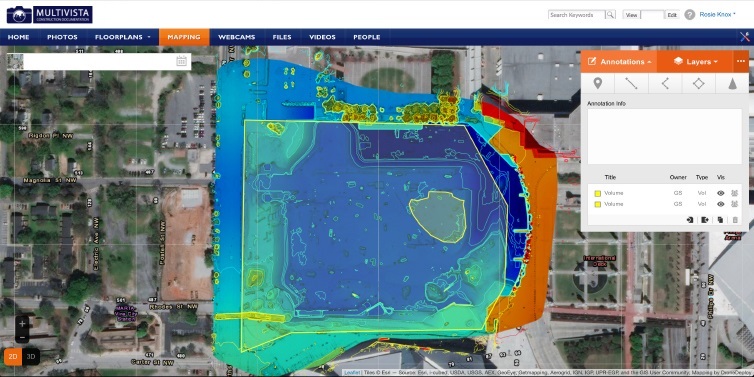This screenshot has width=754, height=377.
Task: Expand the Layers dropdown
Action: [695, 62]
